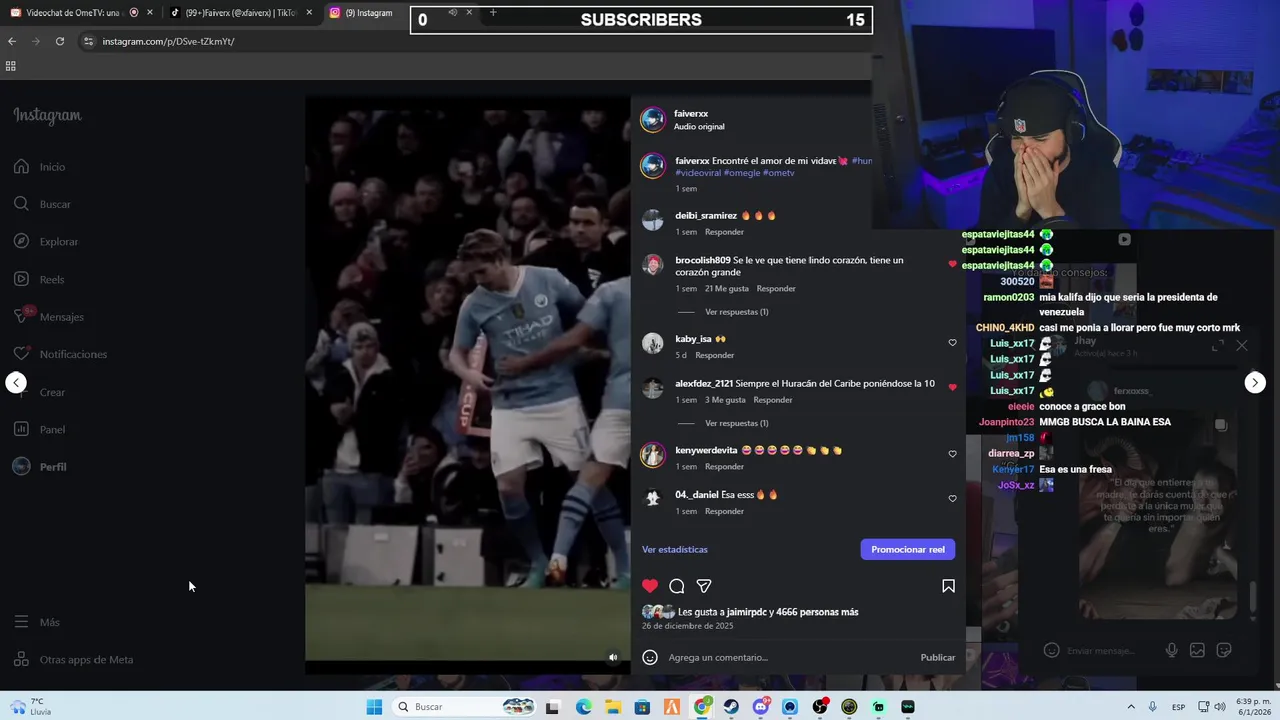Close the Videochat de OmeTV tab
Image resolution: width=1280 pixels, height=720 pixels.
coord(150,13)
